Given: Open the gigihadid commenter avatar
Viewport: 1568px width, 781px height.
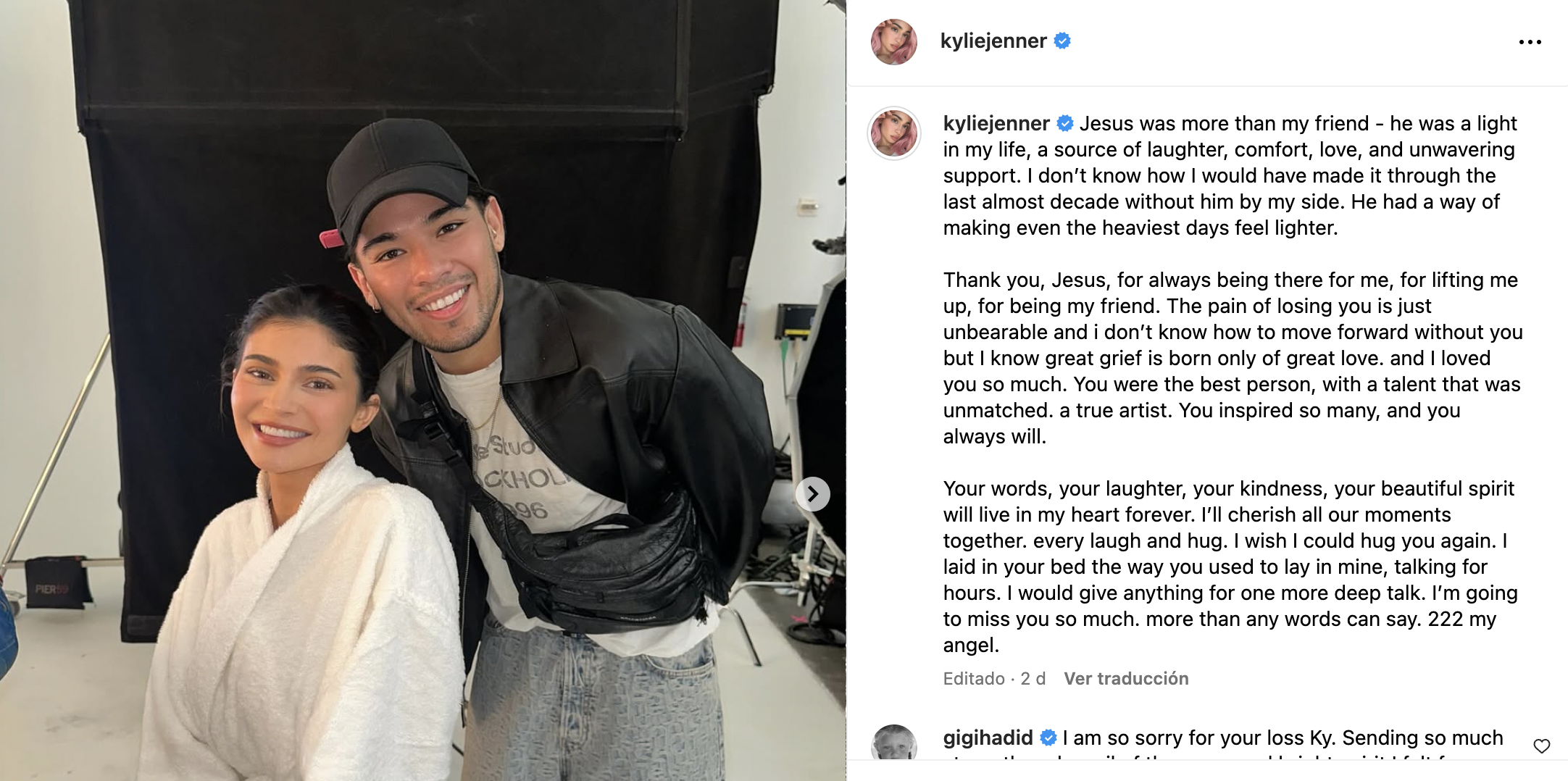Looking at the screenshot, I should [893, 743].
